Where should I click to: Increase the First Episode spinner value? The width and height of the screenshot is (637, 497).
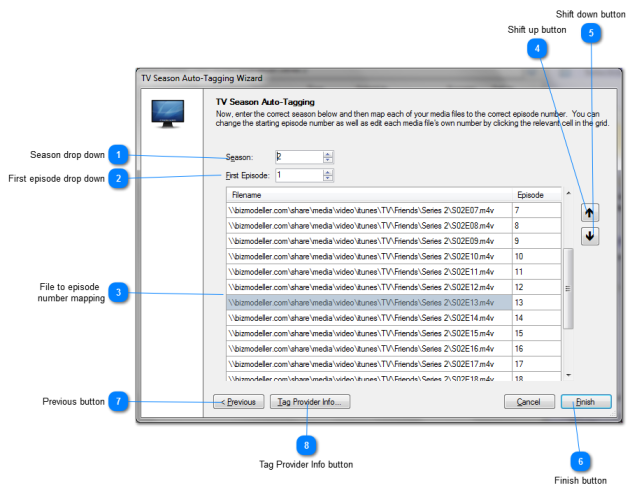pos(328,172)
